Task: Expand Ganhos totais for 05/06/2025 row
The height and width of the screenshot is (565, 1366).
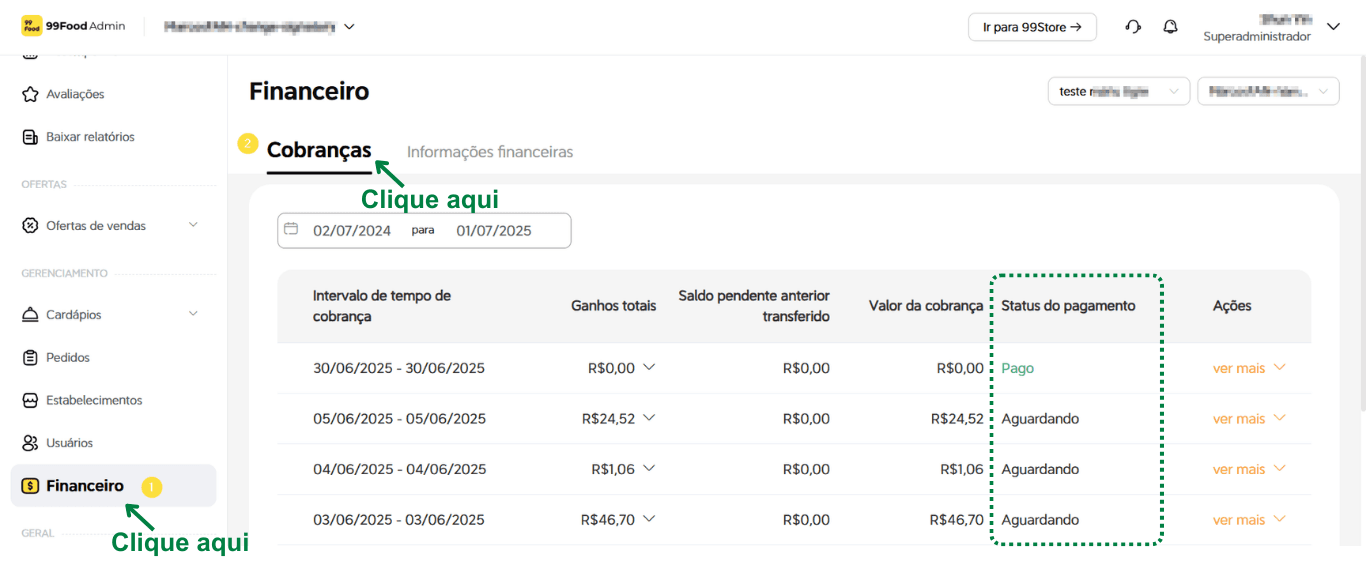Action: pyautogui.click(x=649, y=418)
